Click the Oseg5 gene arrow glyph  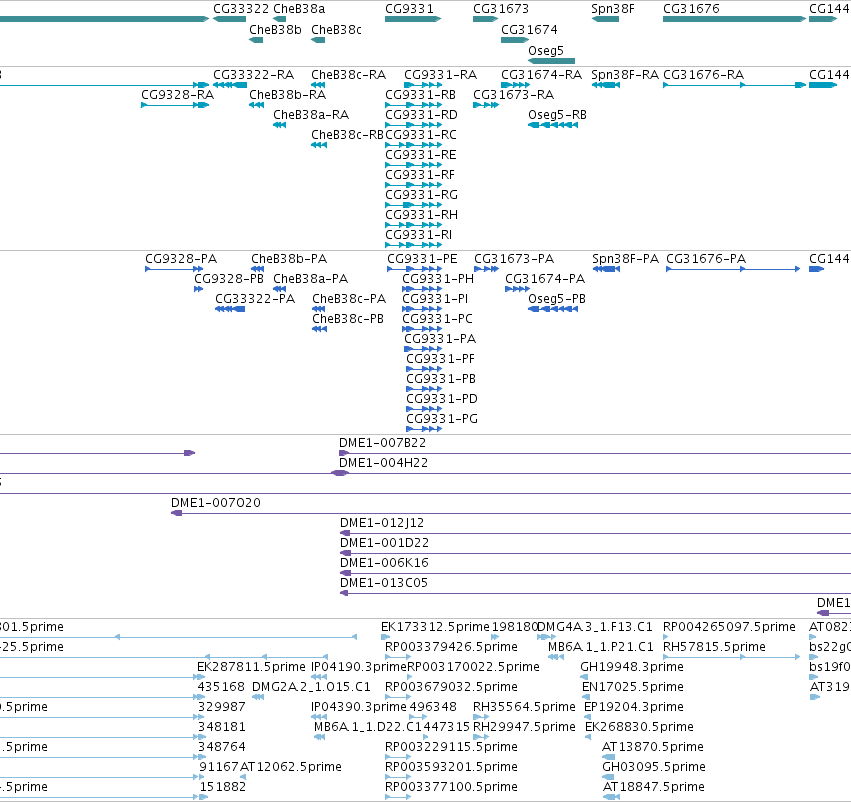click(551, 61)
